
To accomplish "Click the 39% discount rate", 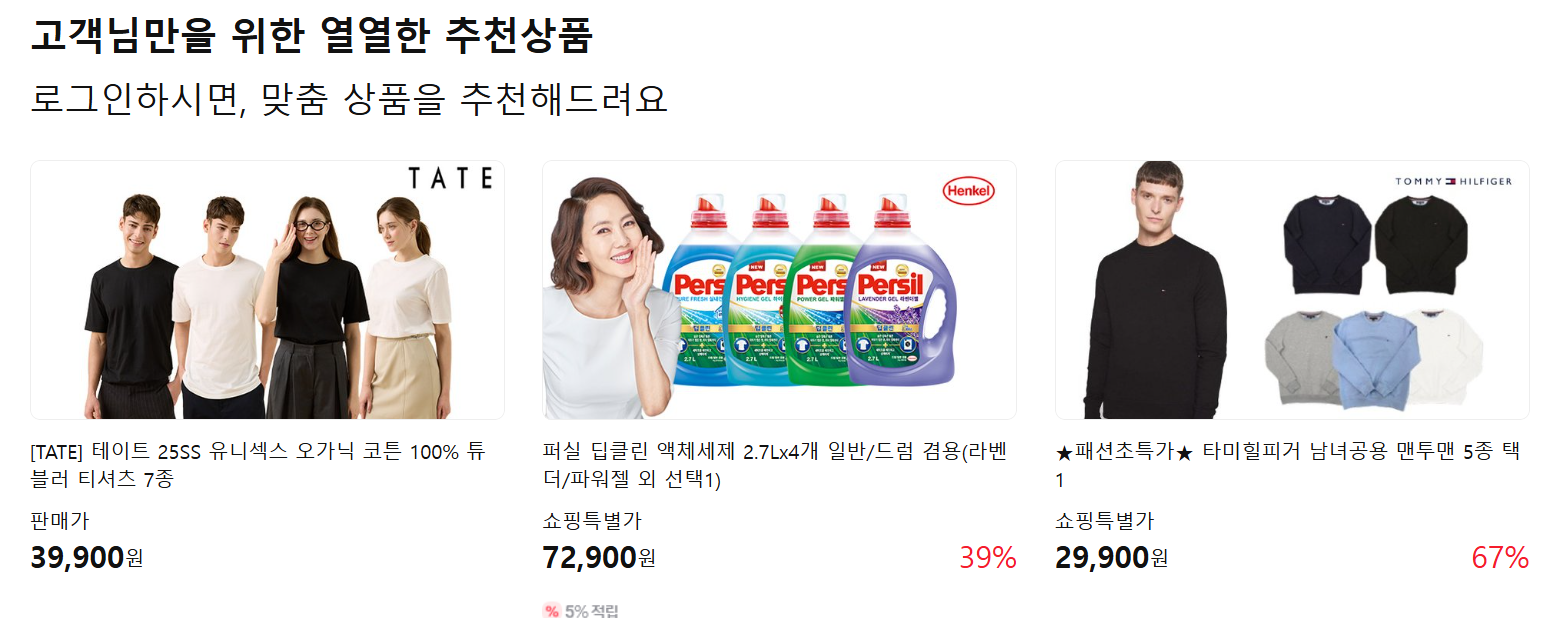I will tap(988, 557).
